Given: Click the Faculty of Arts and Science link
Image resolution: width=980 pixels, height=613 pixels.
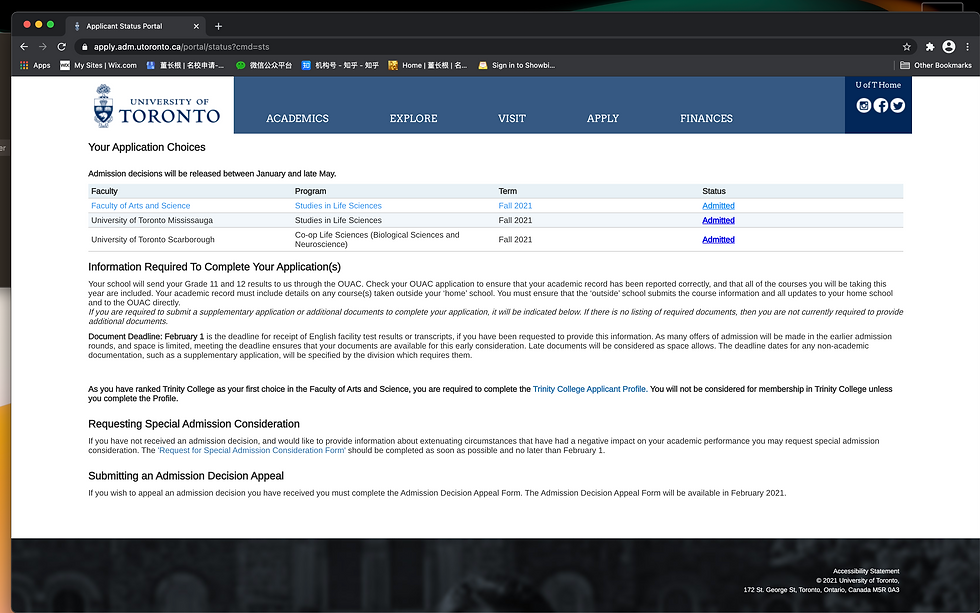Looking at the screenshot, I should tap(141, 206).
